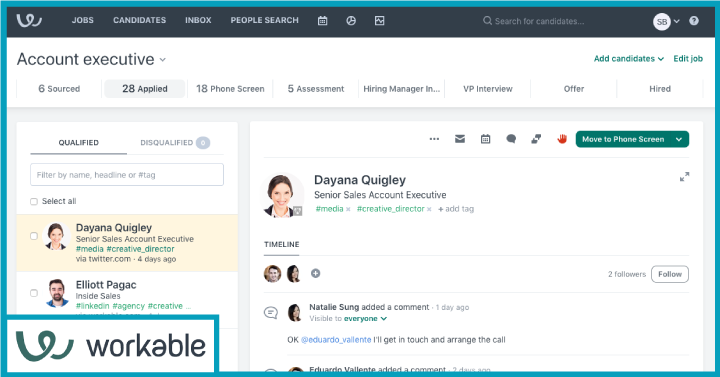Switch to the 18 Phone Screen stage

coord(230,89)
